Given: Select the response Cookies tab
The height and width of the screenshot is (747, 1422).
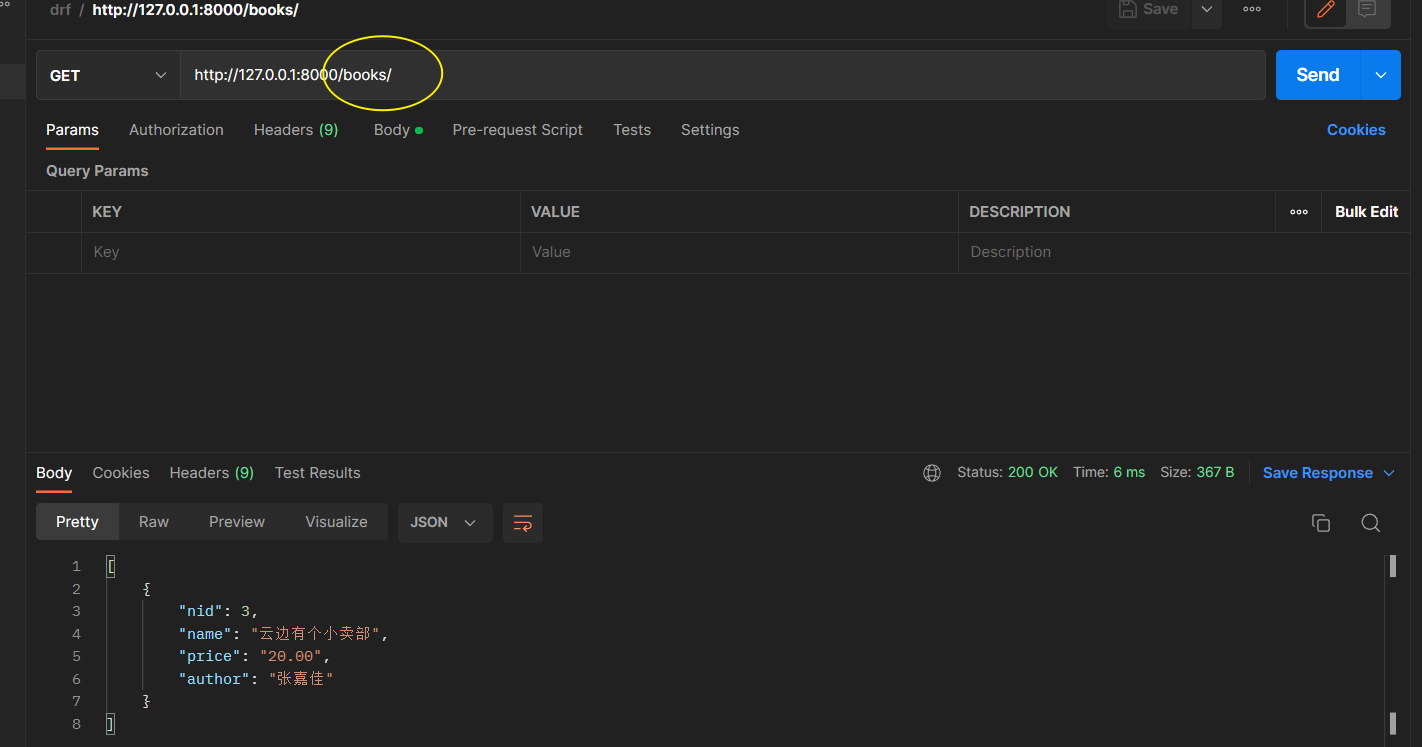Looking at the screenshot, I should click(x=121, y=473).
